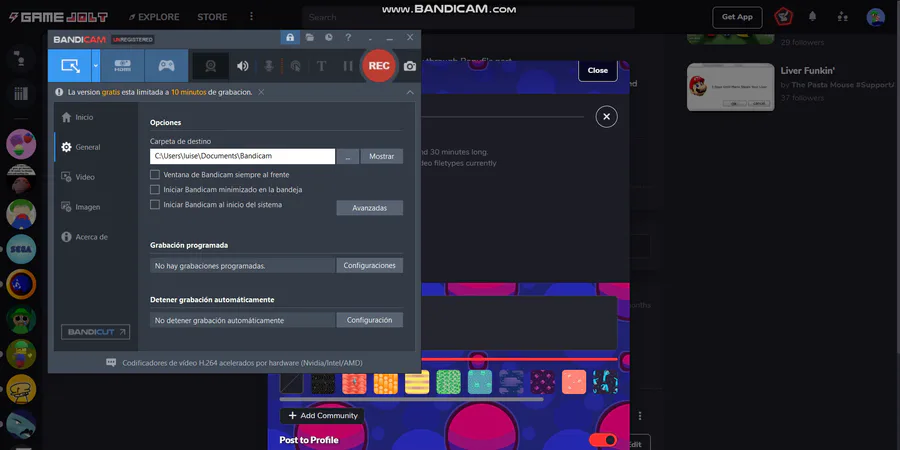The height and width of the screenshot is (450, 900).
Task: Open the vertical three-dot post options menu
Action: point(640,416)
